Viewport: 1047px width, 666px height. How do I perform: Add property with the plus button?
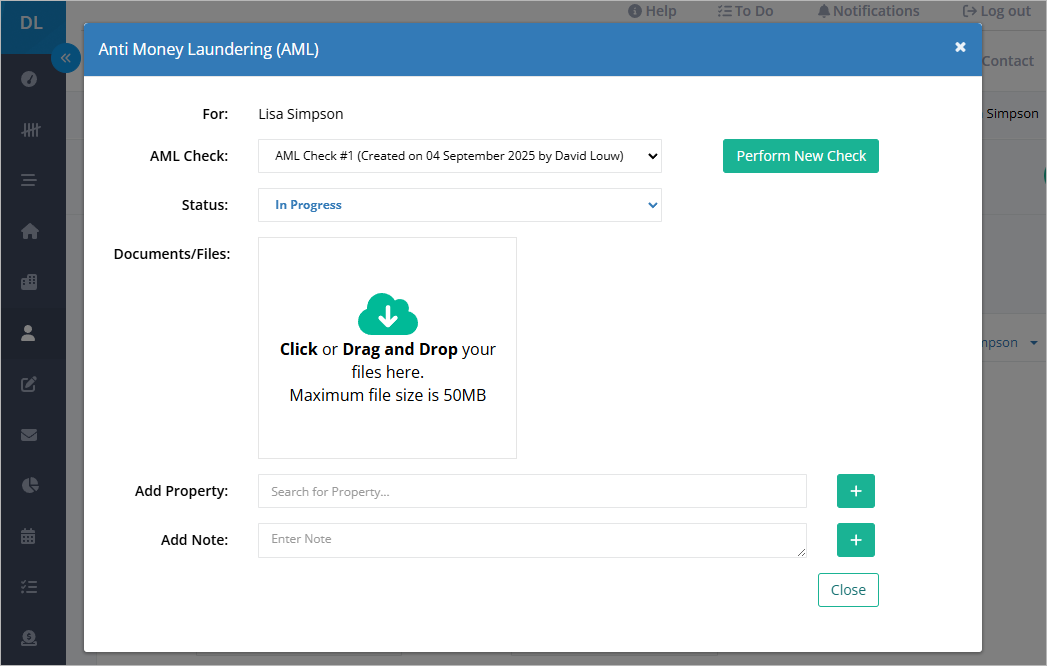pos(856,491)
